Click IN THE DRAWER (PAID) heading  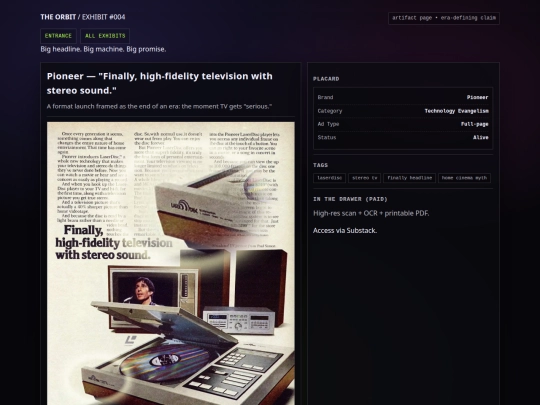[x=350, y=199]
